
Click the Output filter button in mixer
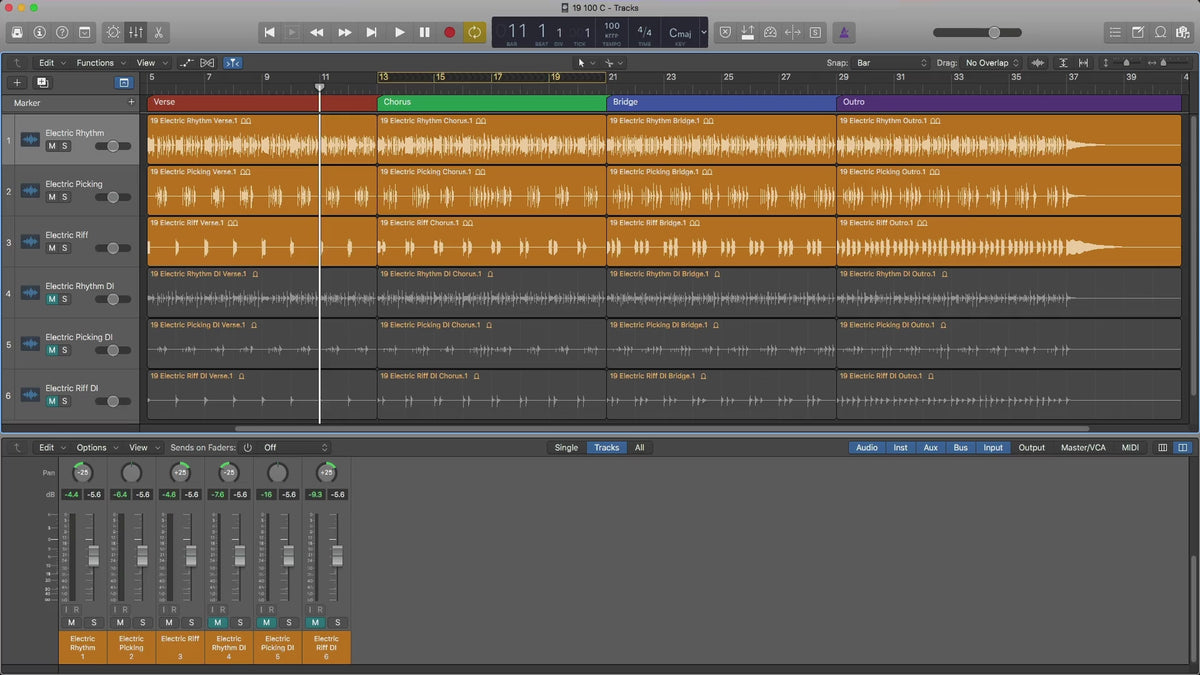coord(1031,448)
